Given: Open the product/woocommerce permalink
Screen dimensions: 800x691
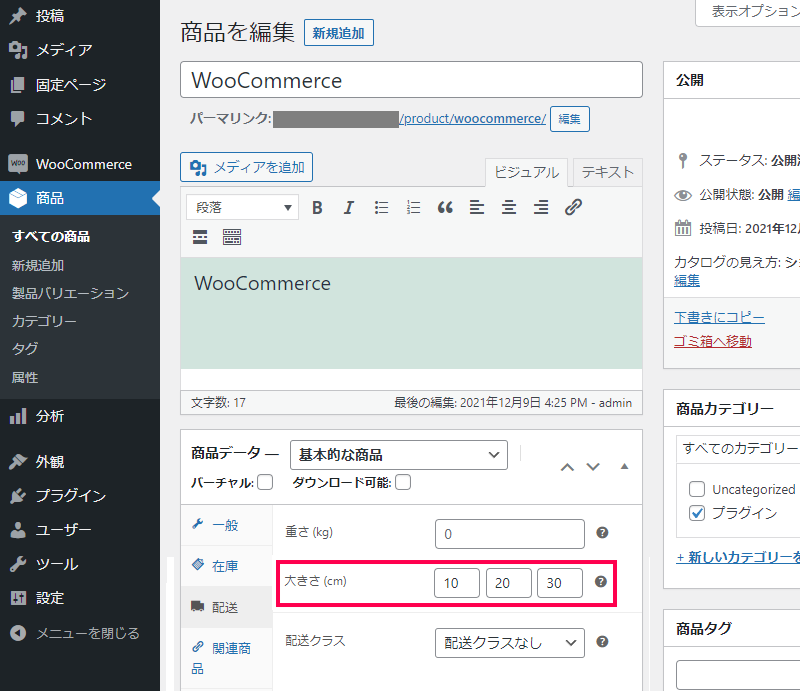Looking at the screenshot, I should click(472, 118).
